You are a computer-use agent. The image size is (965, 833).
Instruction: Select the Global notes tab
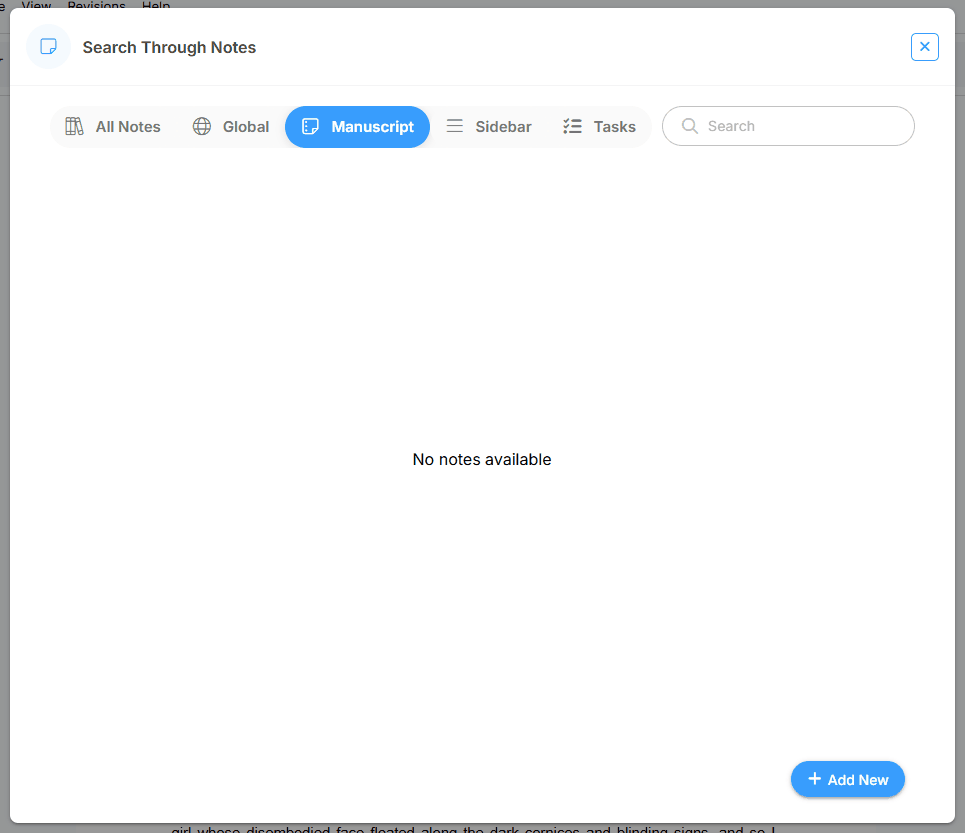pos(245,127)
